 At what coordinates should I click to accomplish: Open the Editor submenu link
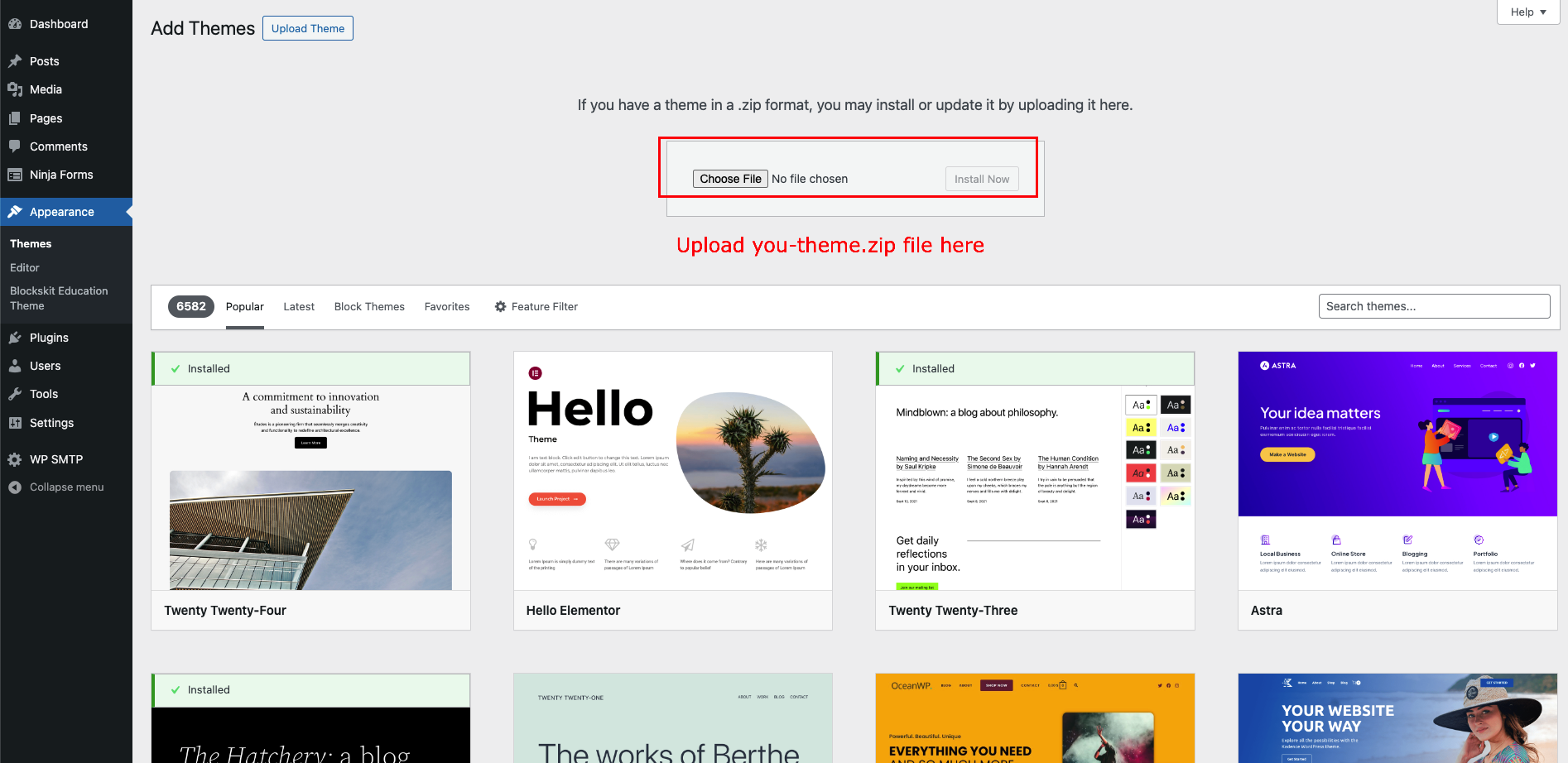[25, 267]
